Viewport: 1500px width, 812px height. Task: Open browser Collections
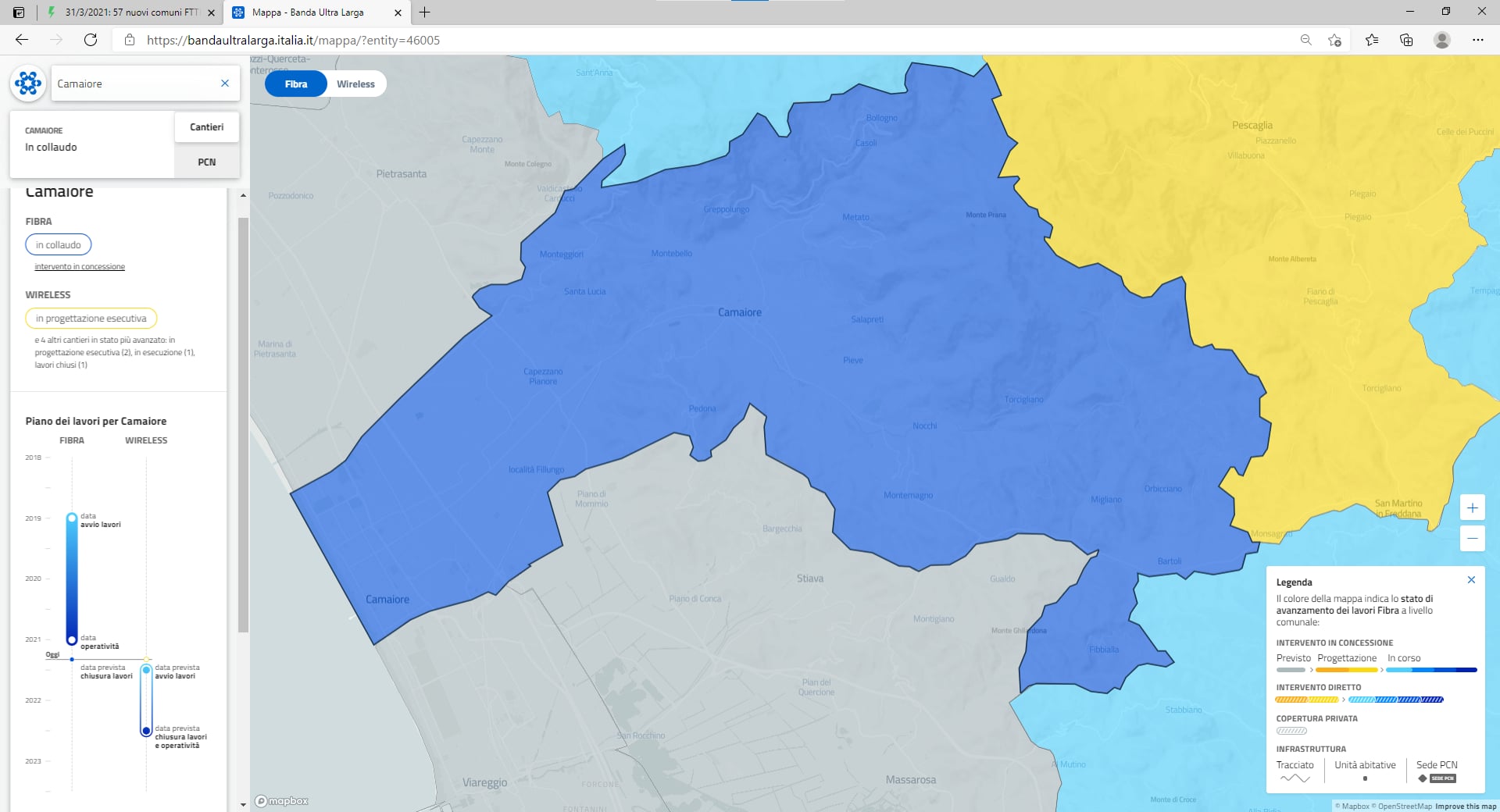point(1406,40)
